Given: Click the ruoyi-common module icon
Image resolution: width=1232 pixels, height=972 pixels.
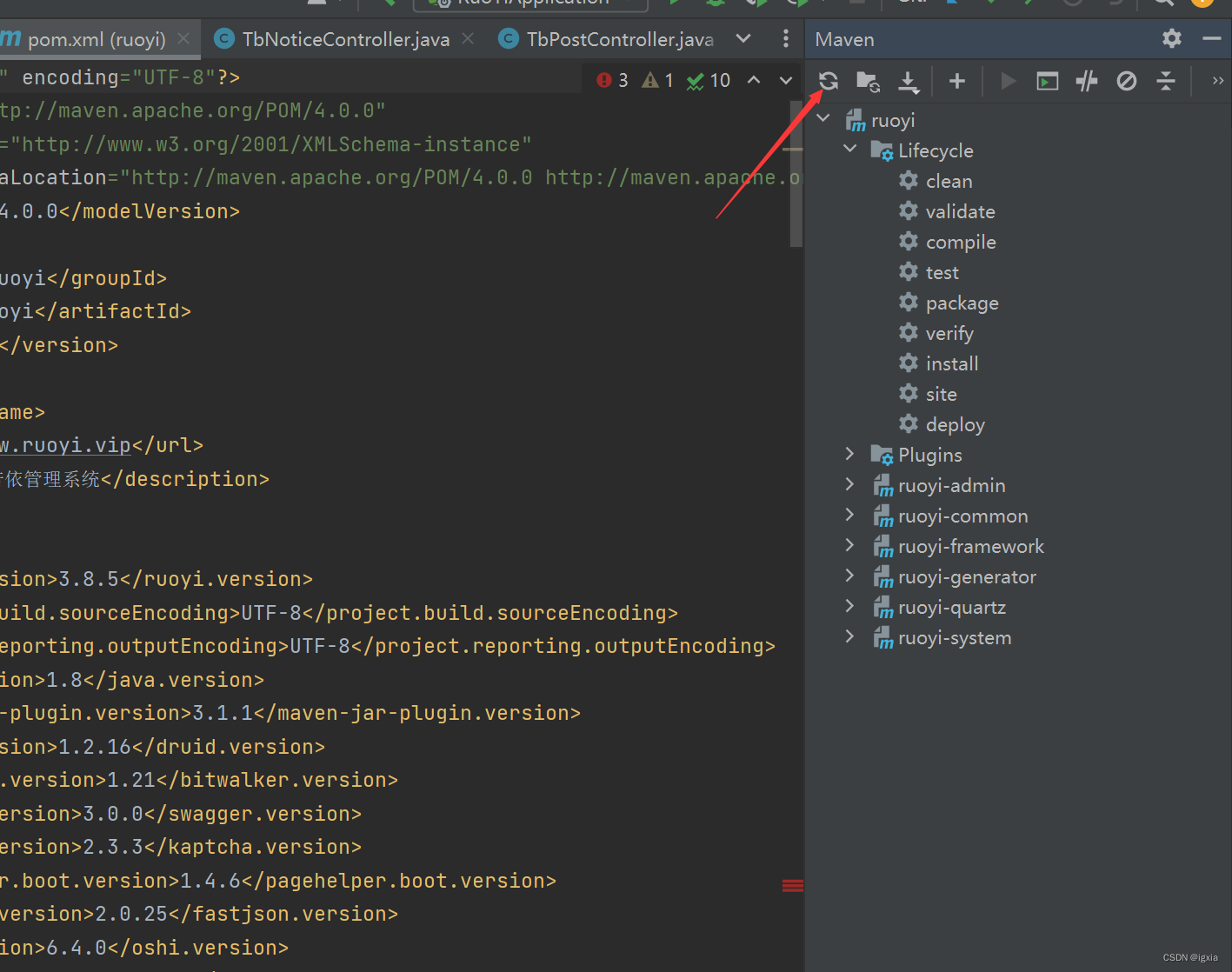Looking at the screenshot, I should pyautogui.click(x=882, y=516).
